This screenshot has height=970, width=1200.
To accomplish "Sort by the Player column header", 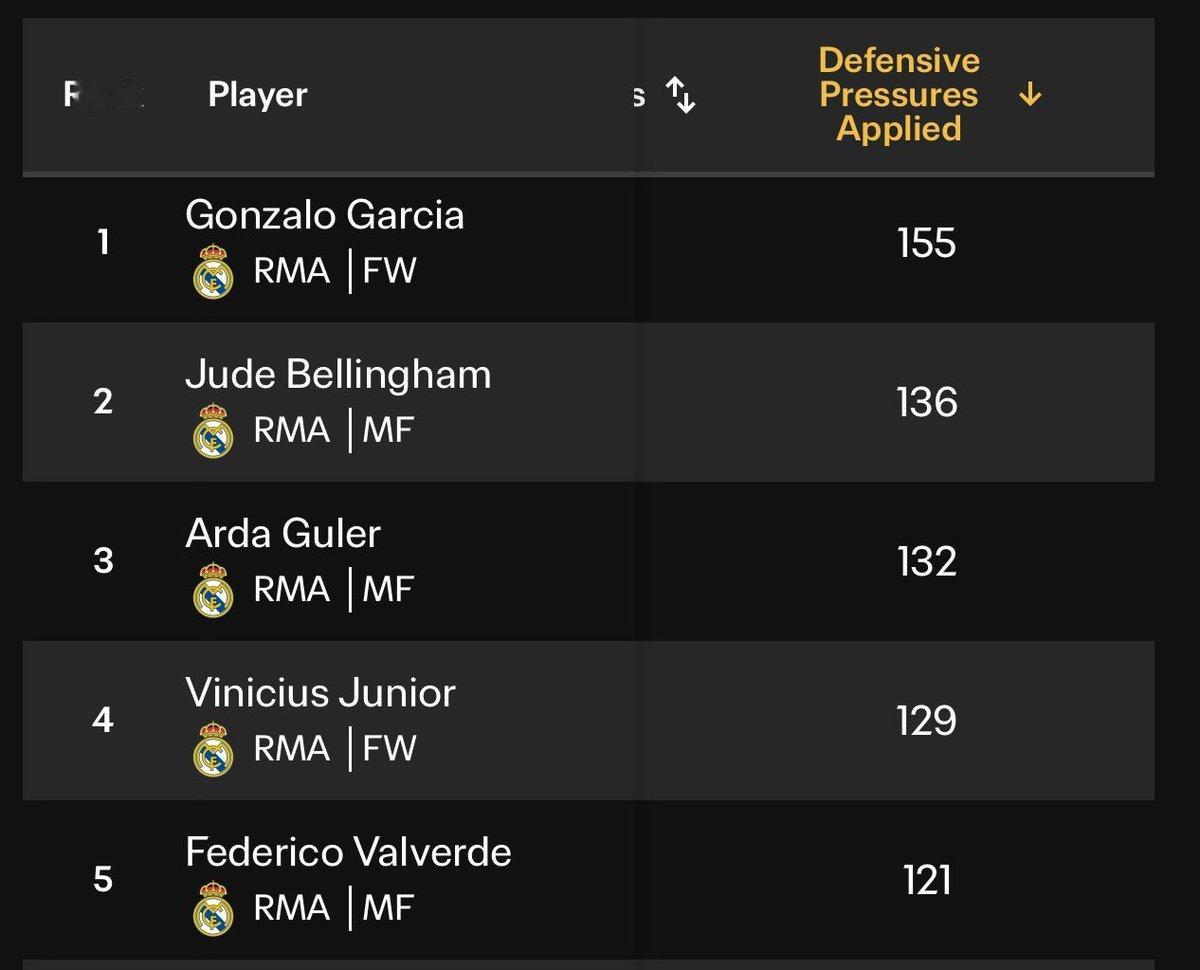I will point(257,95).
